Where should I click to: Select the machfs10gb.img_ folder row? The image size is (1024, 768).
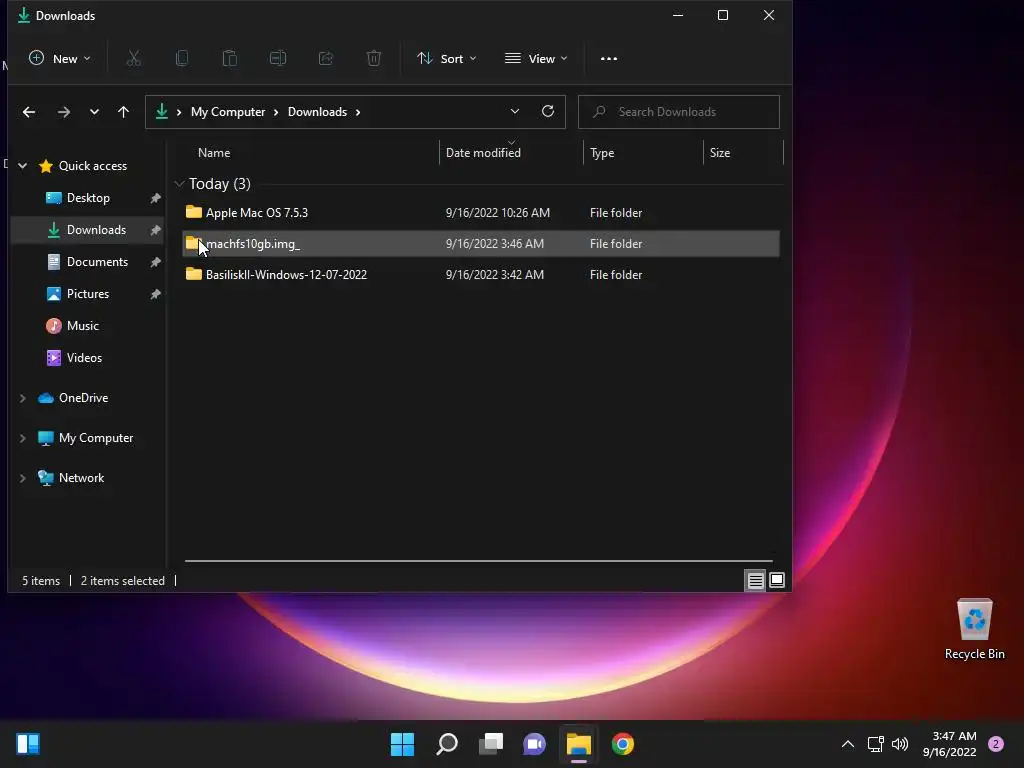481,244
